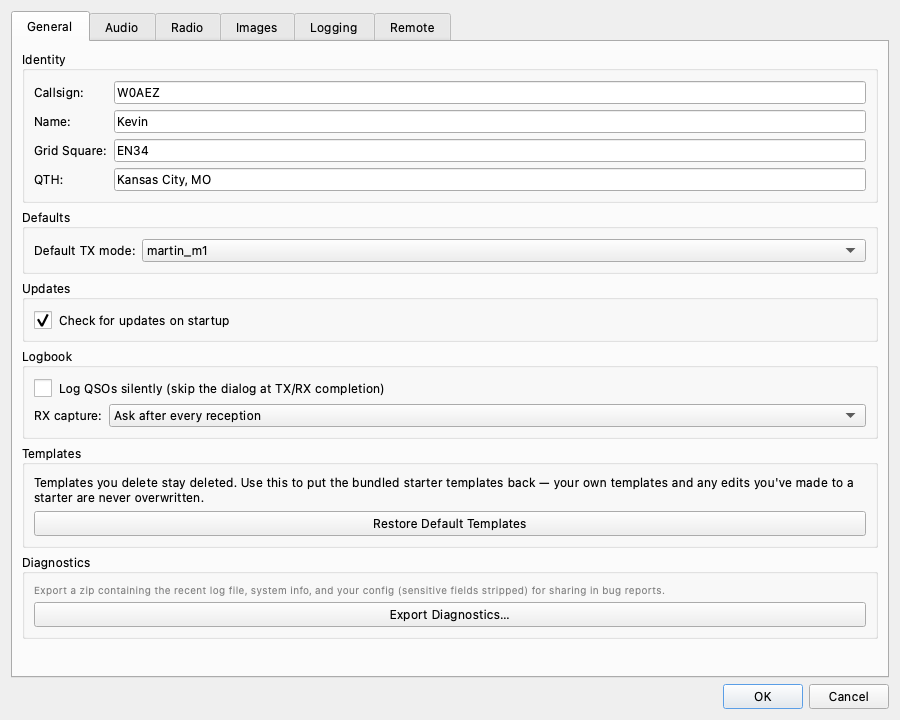Click the 'Name:' label
Image resolution: width=900 pixels, height=720 pixels.
(52, 122)
